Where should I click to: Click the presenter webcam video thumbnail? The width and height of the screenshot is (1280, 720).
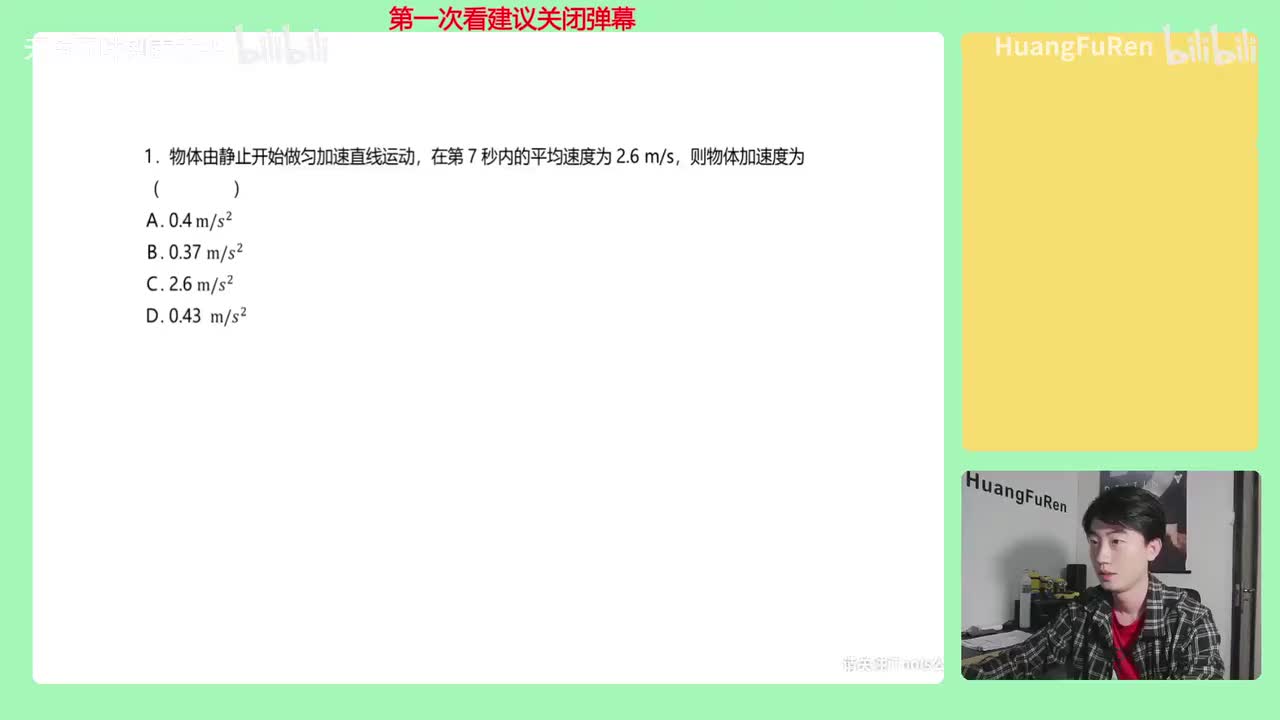(x=1111, y=575)
